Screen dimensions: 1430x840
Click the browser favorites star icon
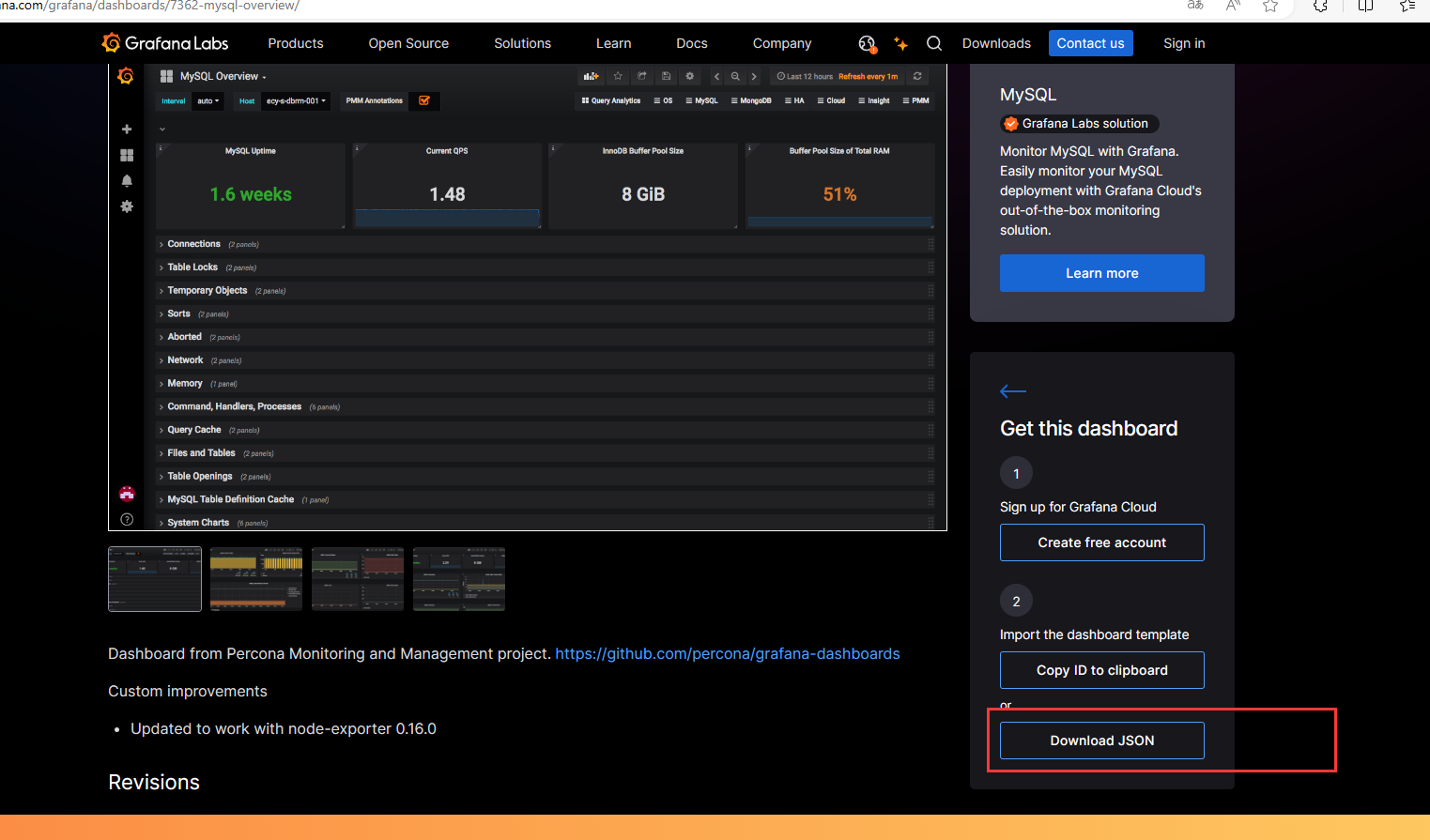point(1270,6)
